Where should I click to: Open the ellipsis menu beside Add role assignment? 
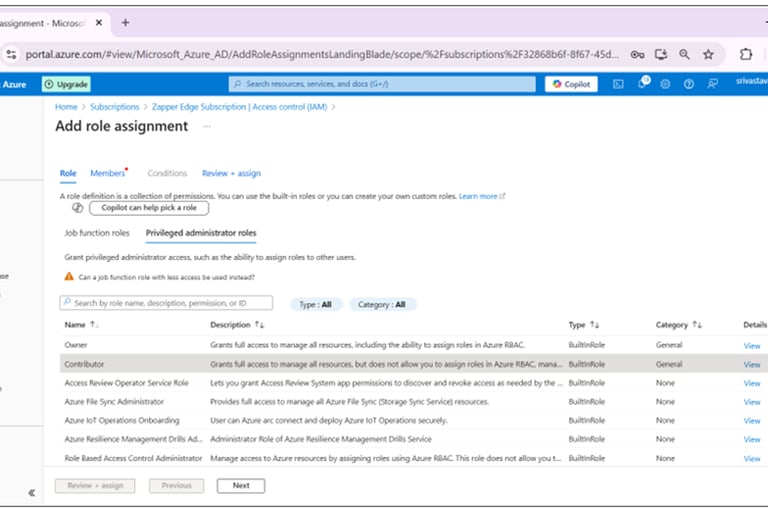tap(207, 126)
